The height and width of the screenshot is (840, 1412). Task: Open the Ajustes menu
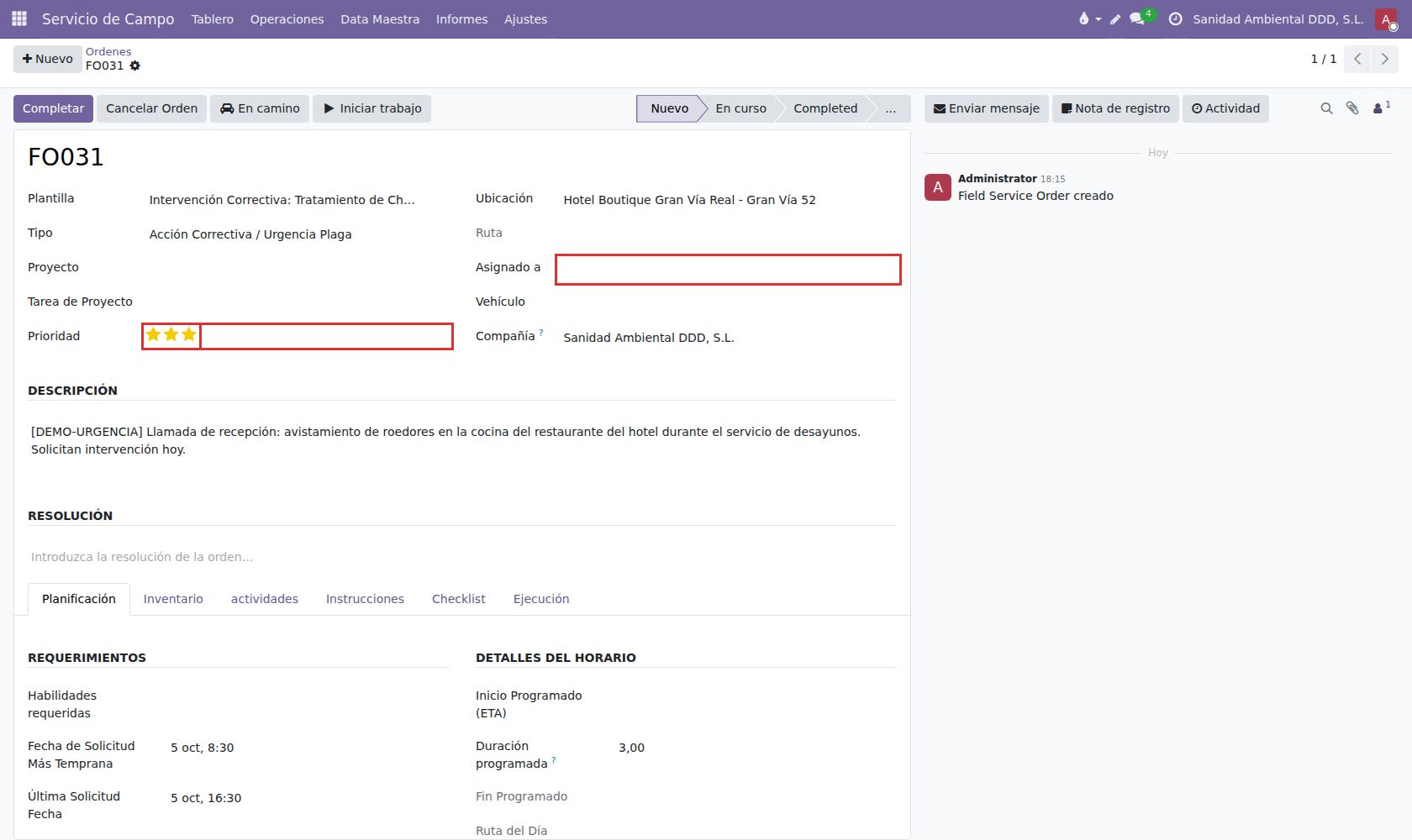point(525,18)
